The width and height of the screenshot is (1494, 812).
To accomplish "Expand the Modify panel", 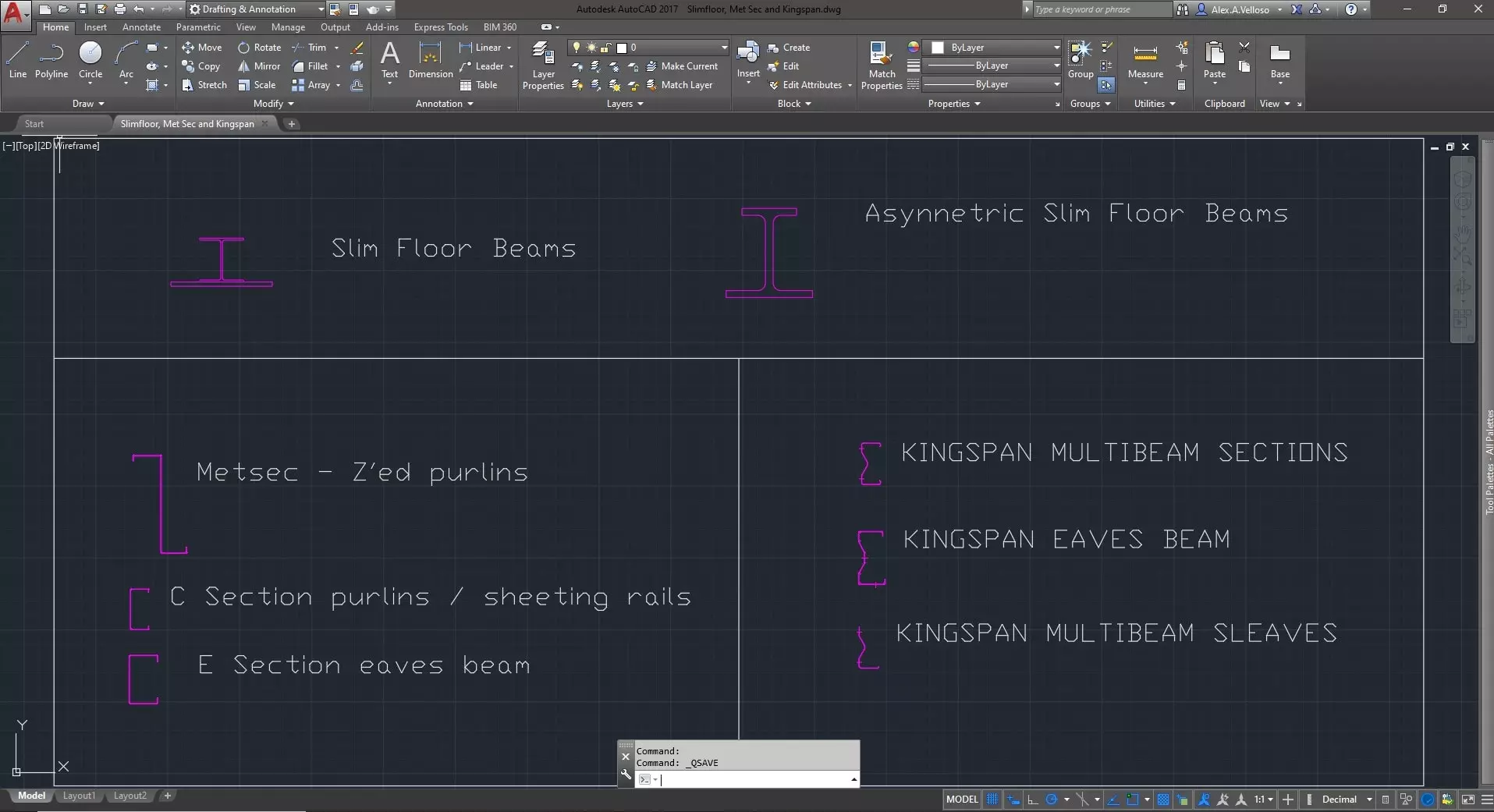I will point(273,104).
